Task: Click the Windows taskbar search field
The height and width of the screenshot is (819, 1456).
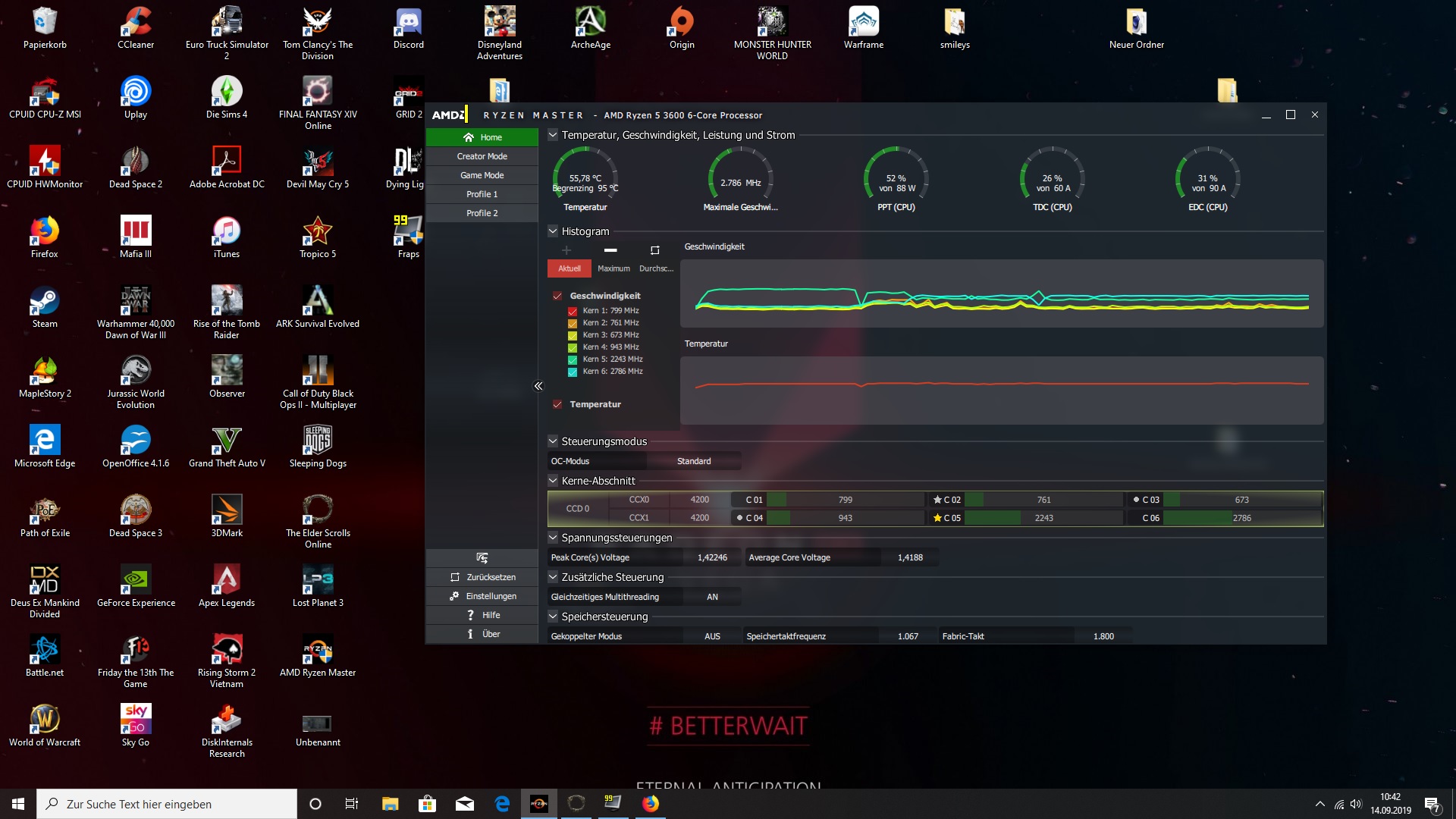Action: click(x=167, y=804)
